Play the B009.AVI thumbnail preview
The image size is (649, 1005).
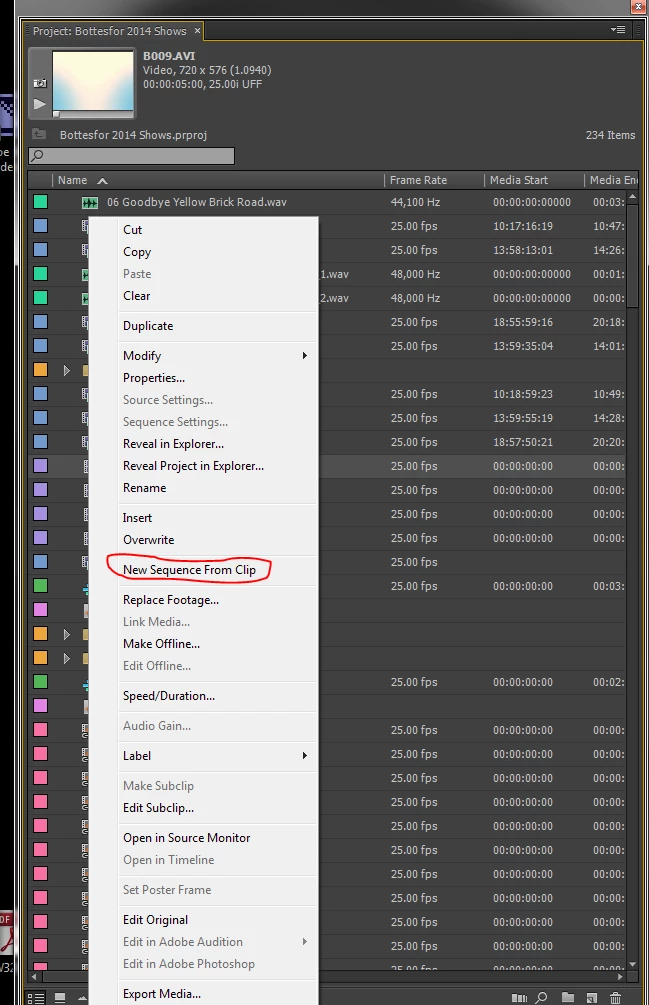pos(40,103)
